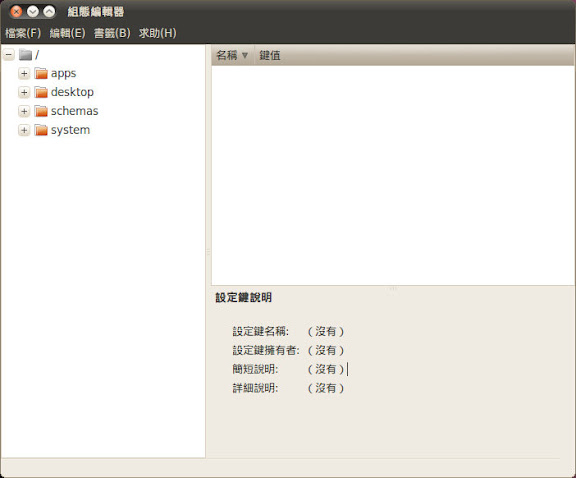Select the schemas tree item
576x478 pixels.
click(75, 111)
